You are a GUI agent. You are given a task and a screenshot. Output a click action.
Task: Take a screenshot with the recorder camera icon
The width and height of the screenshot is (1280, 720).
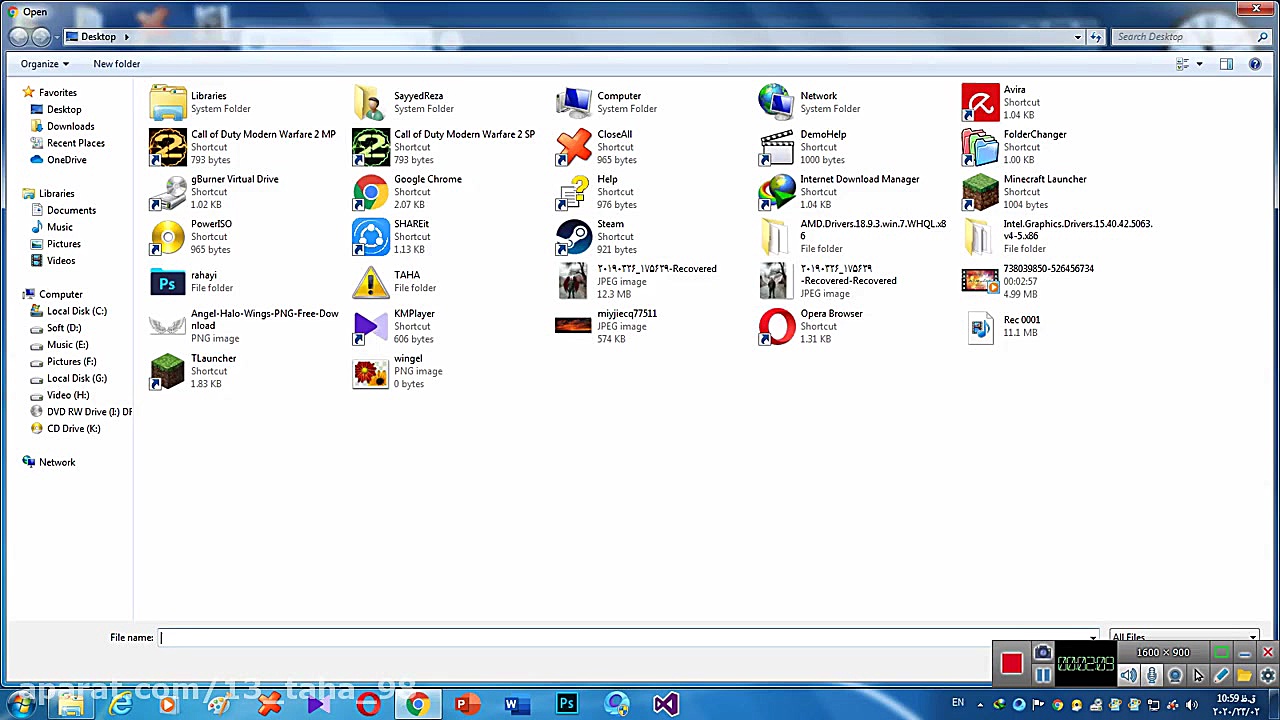(1042, 653)
